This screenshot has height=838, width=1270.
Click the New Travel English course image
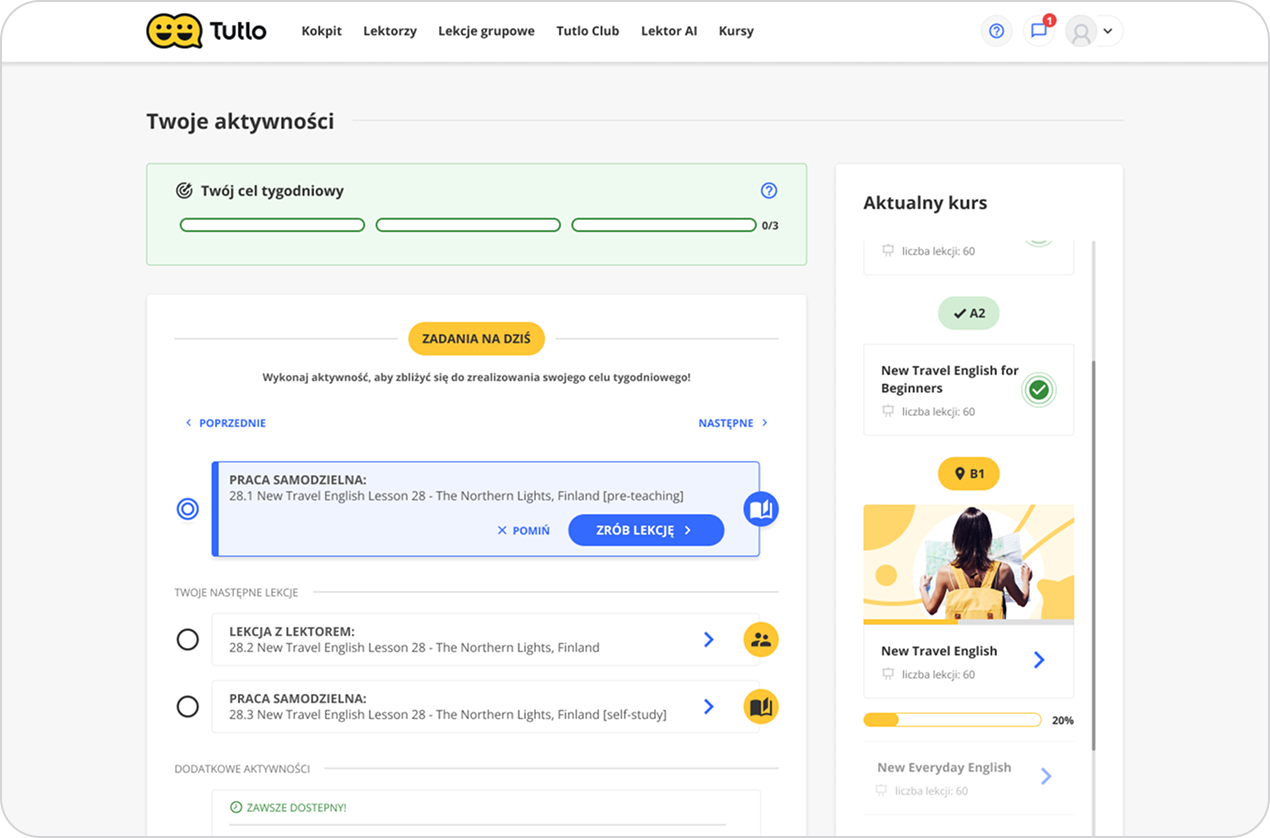[969, 563]
